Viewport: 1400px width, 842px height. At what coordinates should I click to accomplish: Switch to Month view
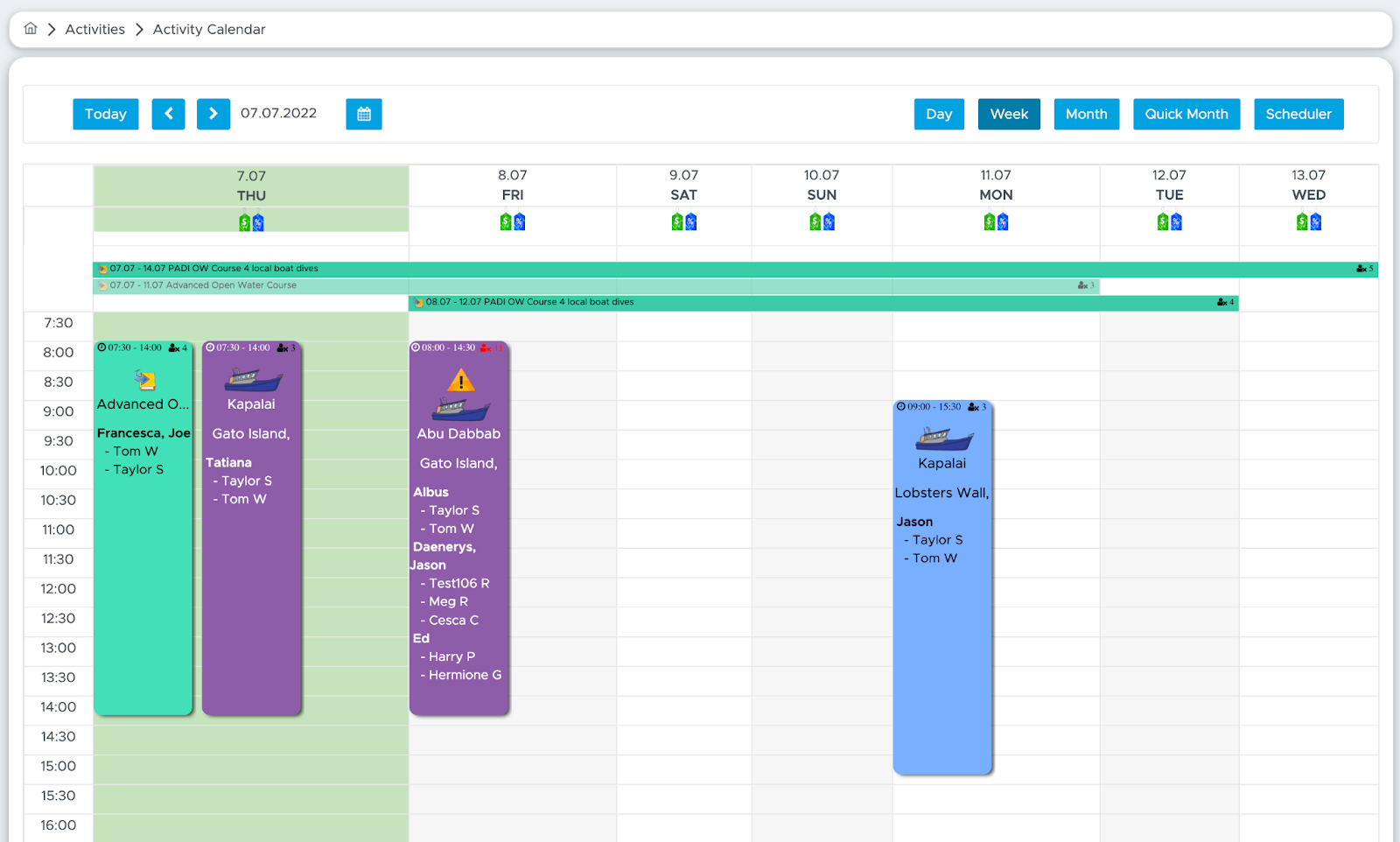click(x=1087, y=114)
